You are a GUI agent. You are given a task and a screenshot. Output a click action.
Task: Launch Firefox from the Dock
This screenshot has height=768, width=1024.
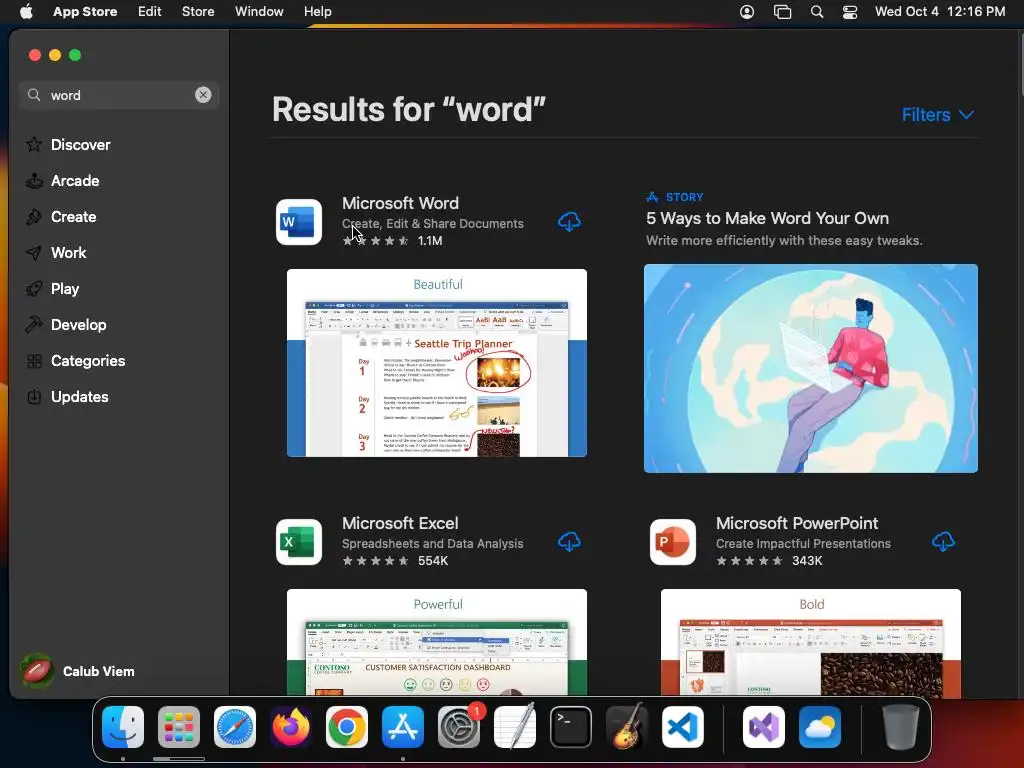291,727
